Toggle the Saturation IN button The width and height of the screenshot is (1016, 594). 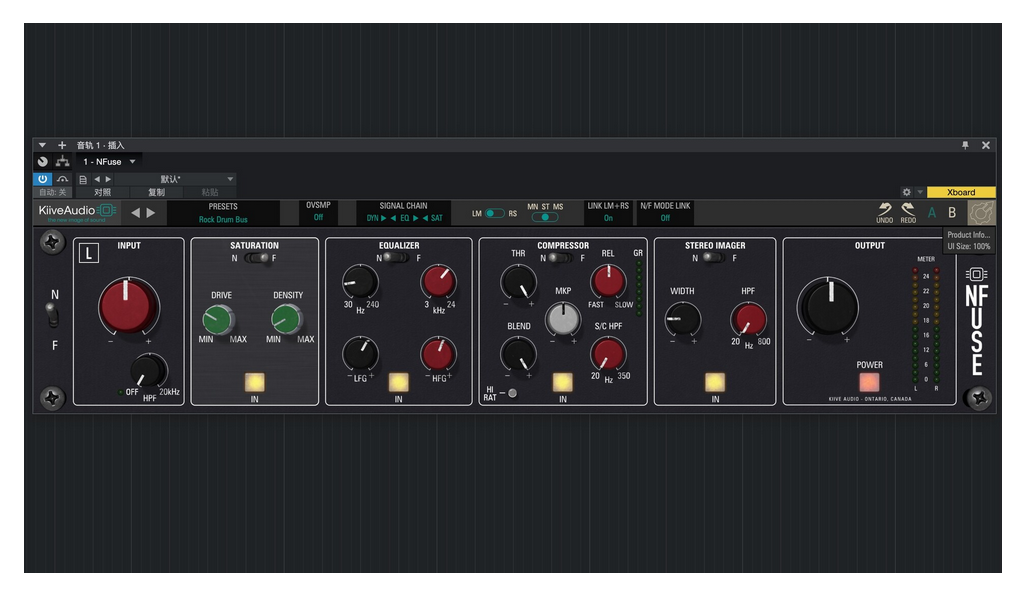tap(255, 382)
